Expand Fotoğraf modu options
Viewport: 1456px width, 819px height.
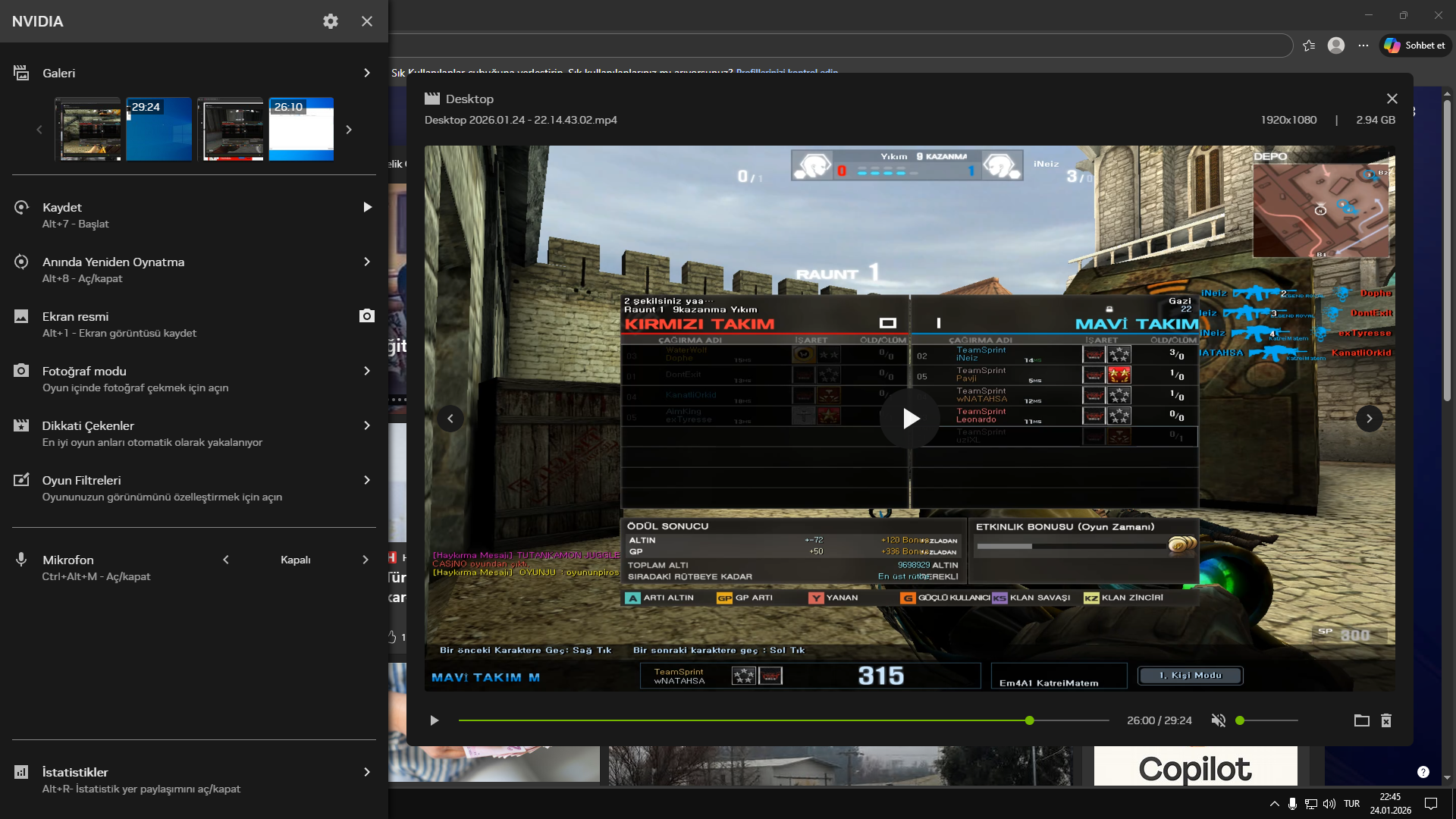[367, 371]
